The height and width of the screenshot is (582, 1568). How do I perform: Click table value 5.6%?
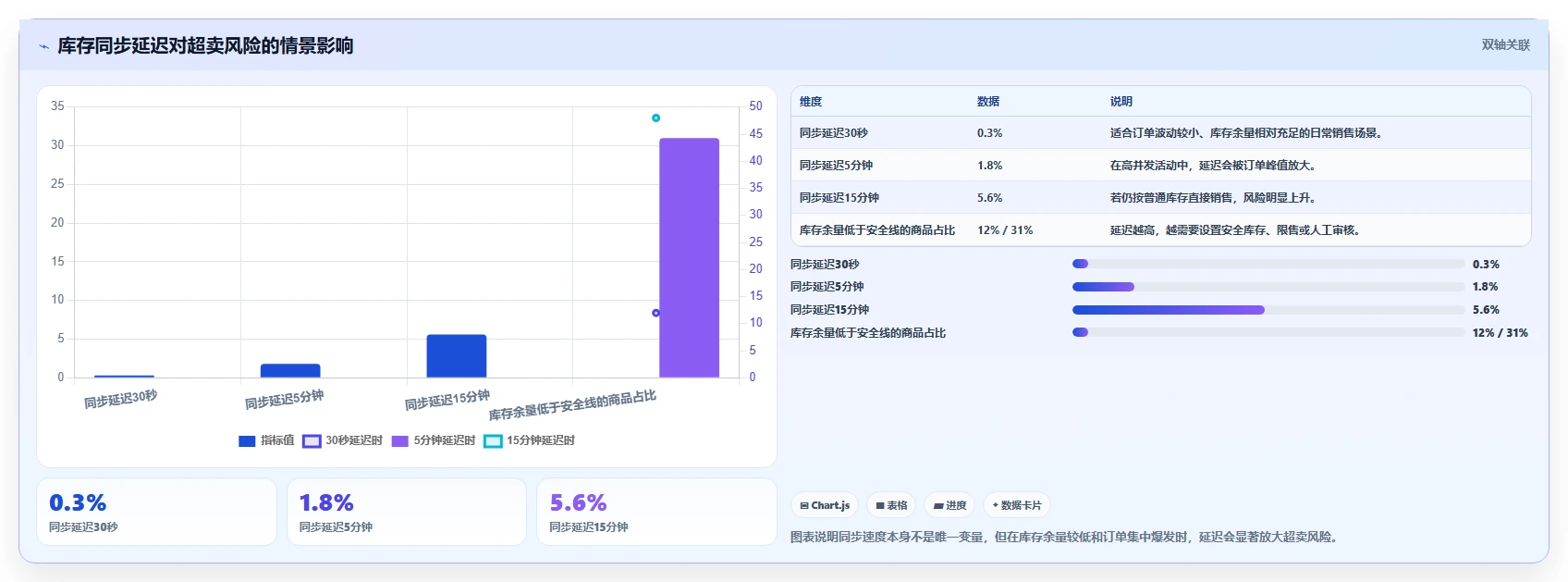(990, 198)
